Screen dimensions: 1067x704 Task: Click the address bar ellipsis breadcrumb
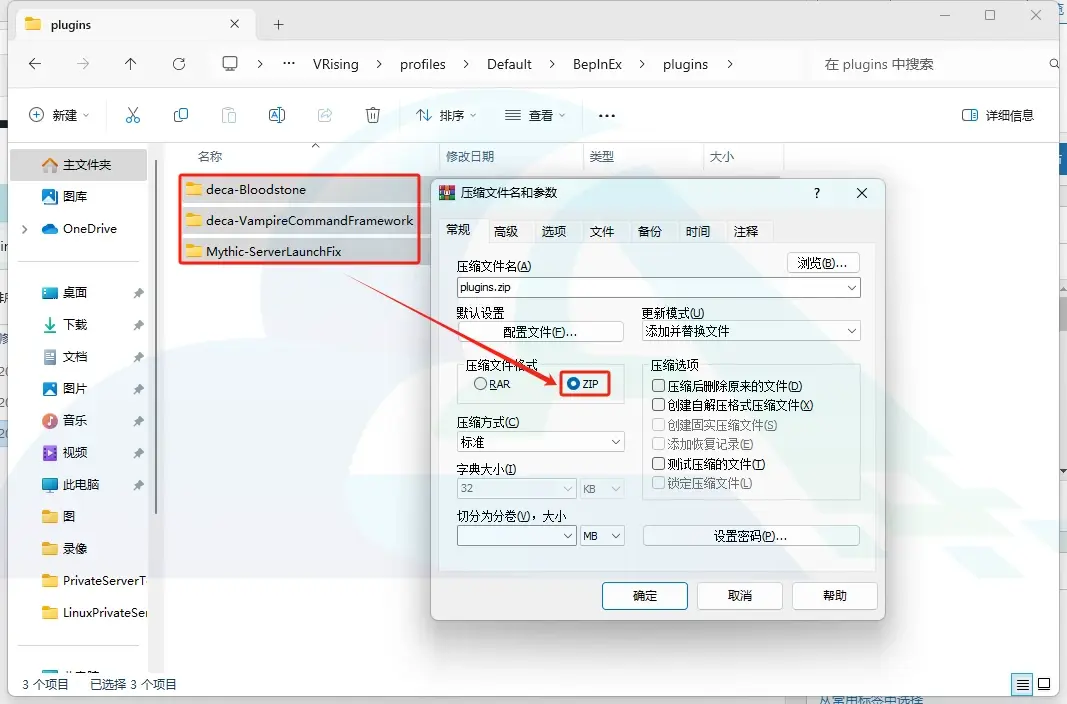289,64
